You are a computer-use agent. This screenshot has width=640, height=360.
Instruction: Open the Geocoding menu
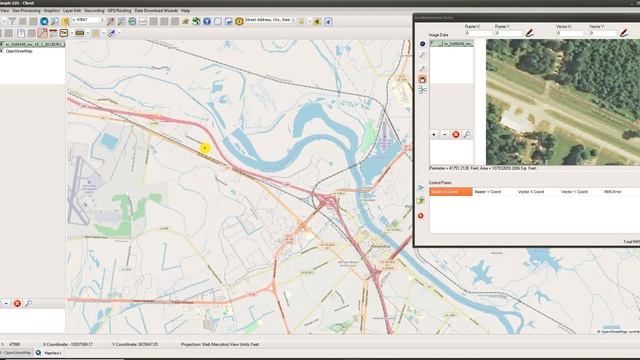(x=94, y=11)
